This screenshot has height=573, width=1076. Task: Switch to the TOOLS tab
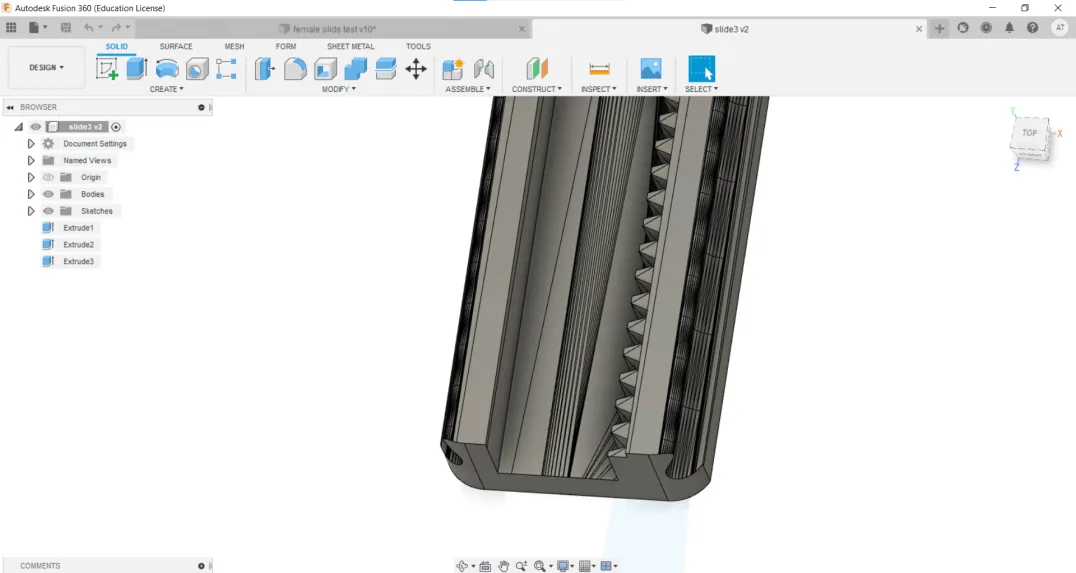click(418, 46)
